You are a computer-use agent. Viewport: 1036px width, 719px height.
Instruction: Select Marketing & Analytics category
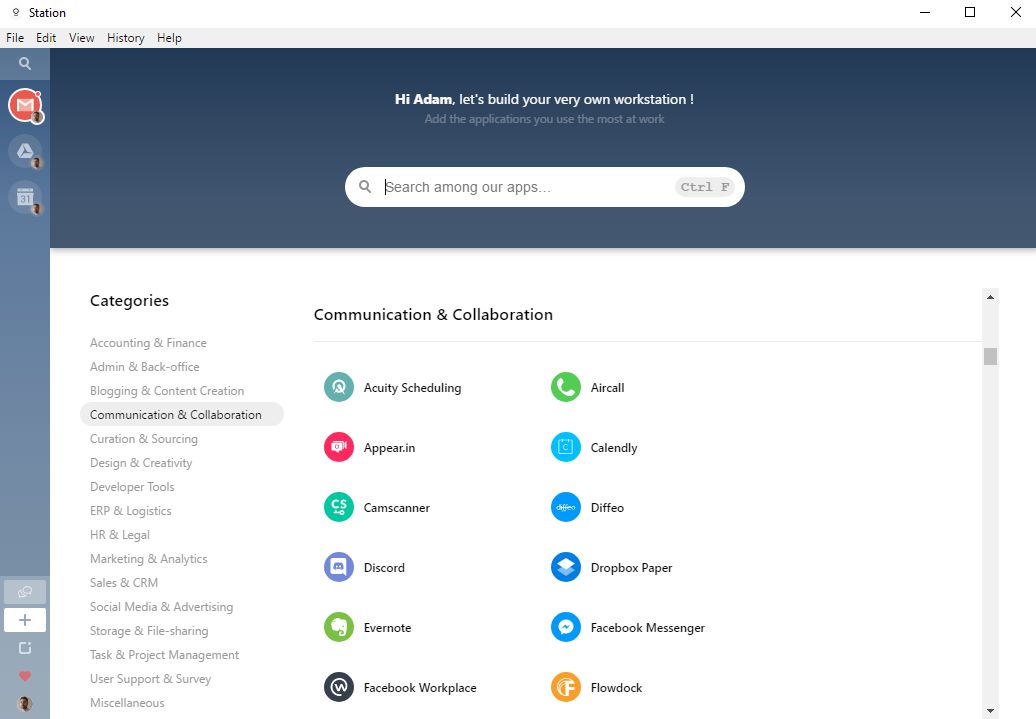click(x=149, y=559)
